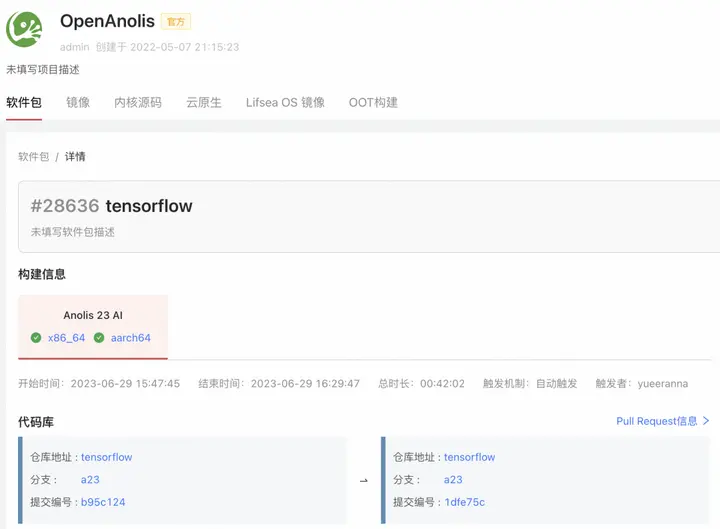Open commit b95c124 link
720x529 pixels.
click(x=103, y=502)
